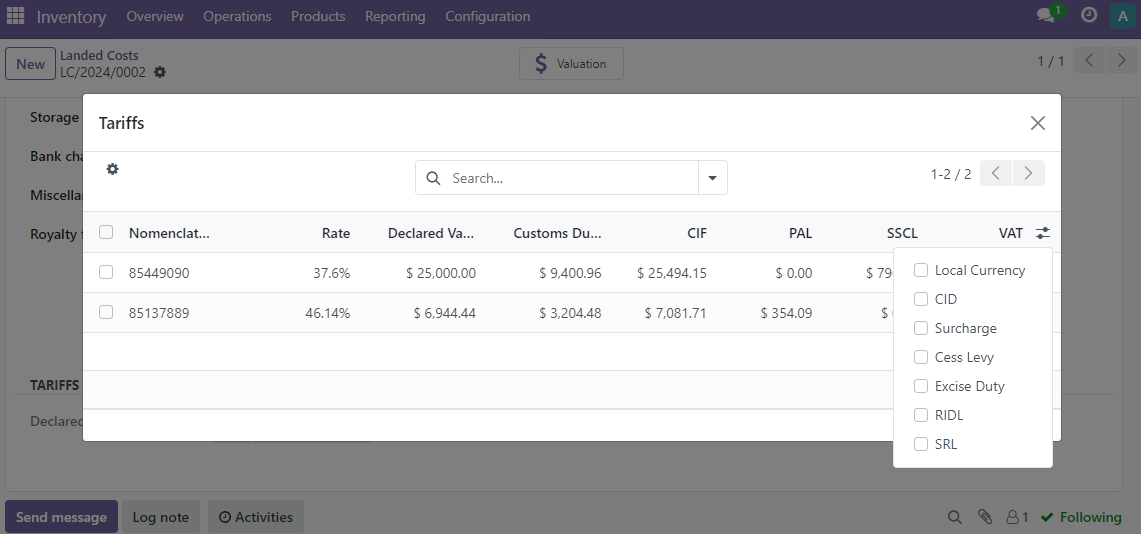Go to next page in Tariffs pager

pos(1029,174)
